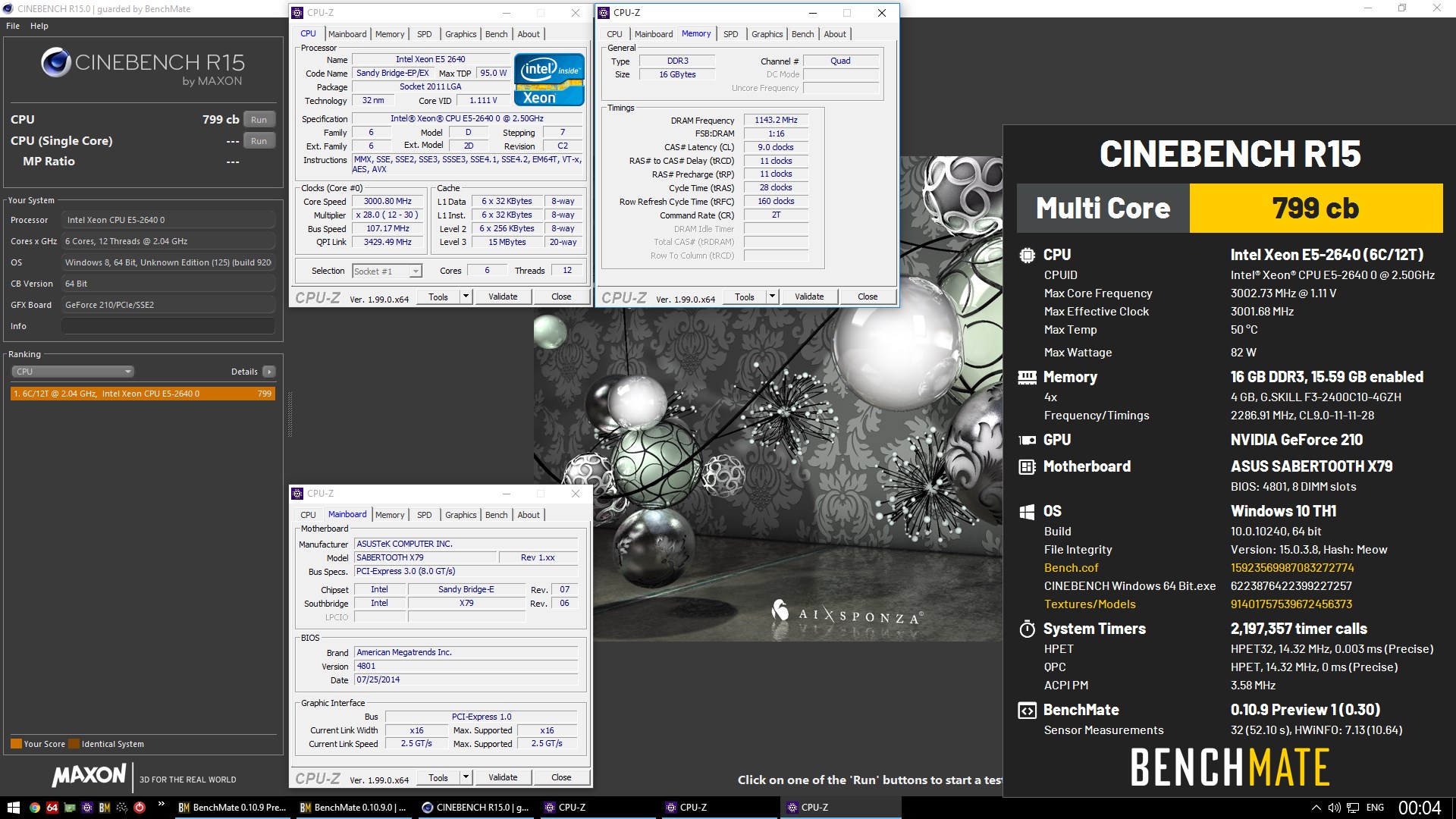Viewport: 1456px width, 819px height.
Task: Click the Info input field in Your System
Action: click(x=168, y=326)
